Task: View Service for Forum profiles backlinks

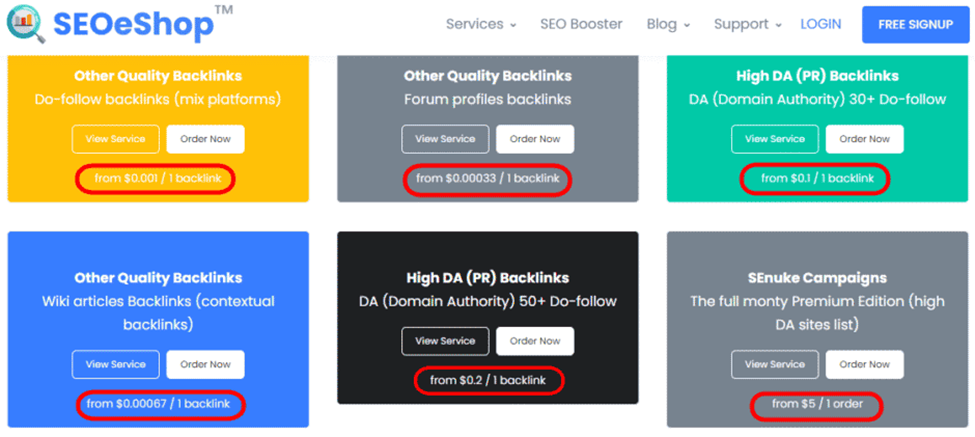Action: pyautogui.click(x=445, y=139)
